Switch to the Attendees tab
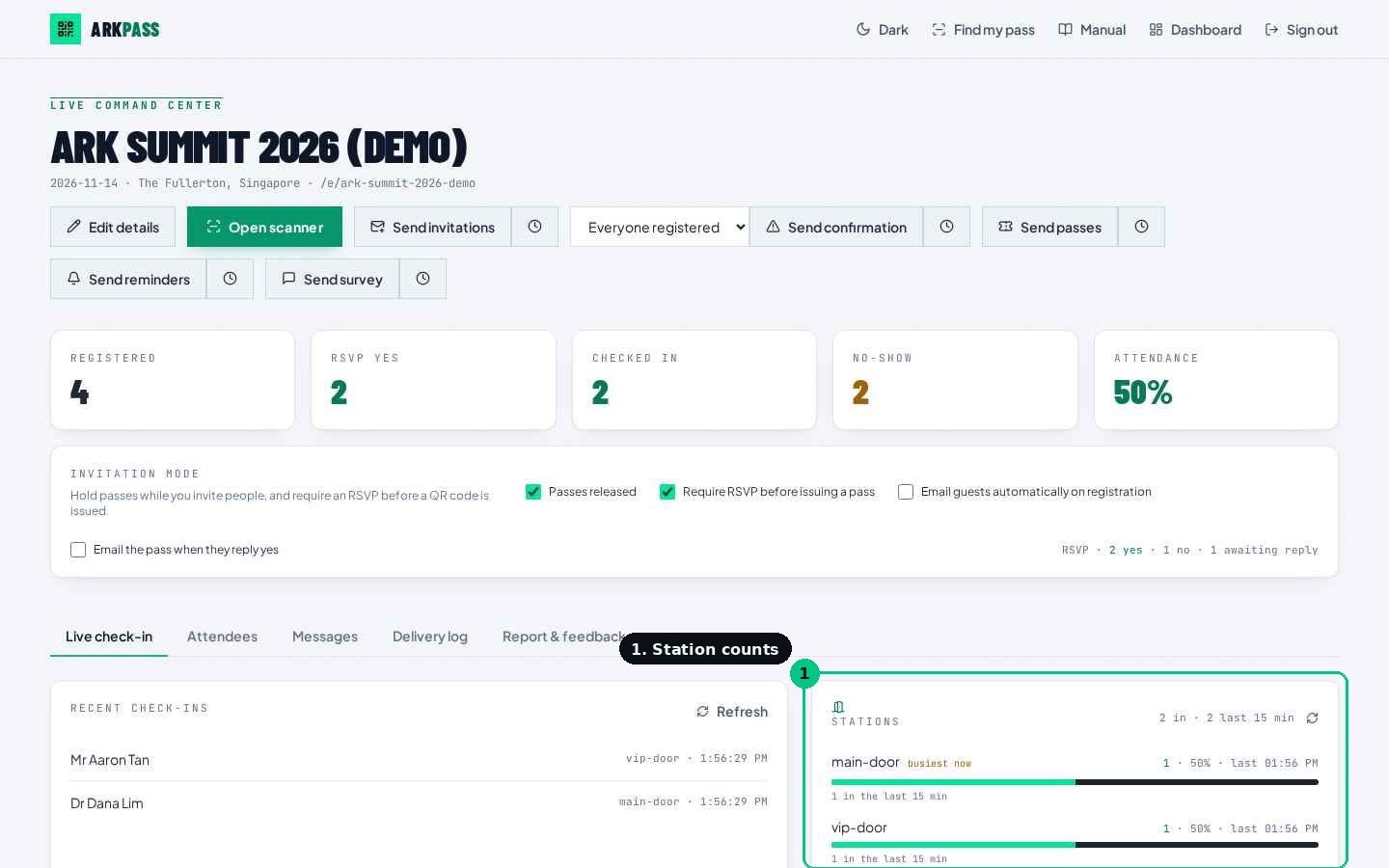 tap(222, 637)
